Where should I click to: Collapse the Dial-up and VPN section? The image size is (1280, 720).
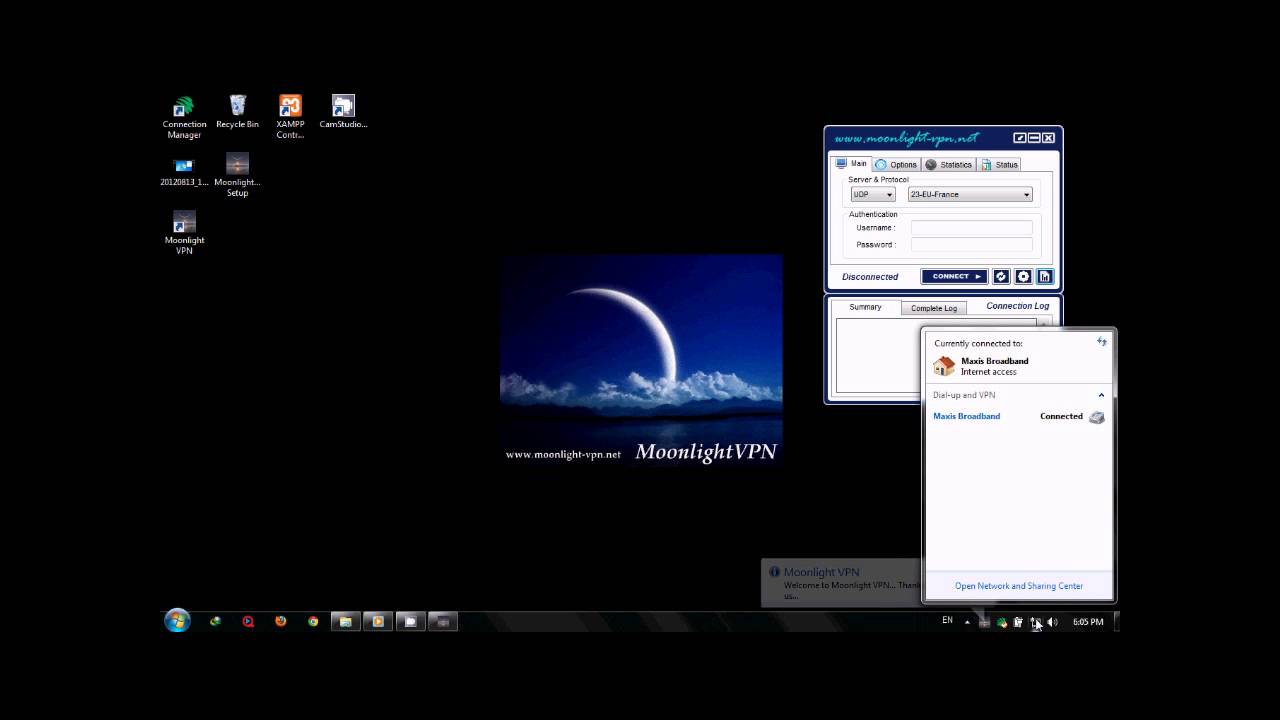pyautogui.click(x=1102, y=395)
